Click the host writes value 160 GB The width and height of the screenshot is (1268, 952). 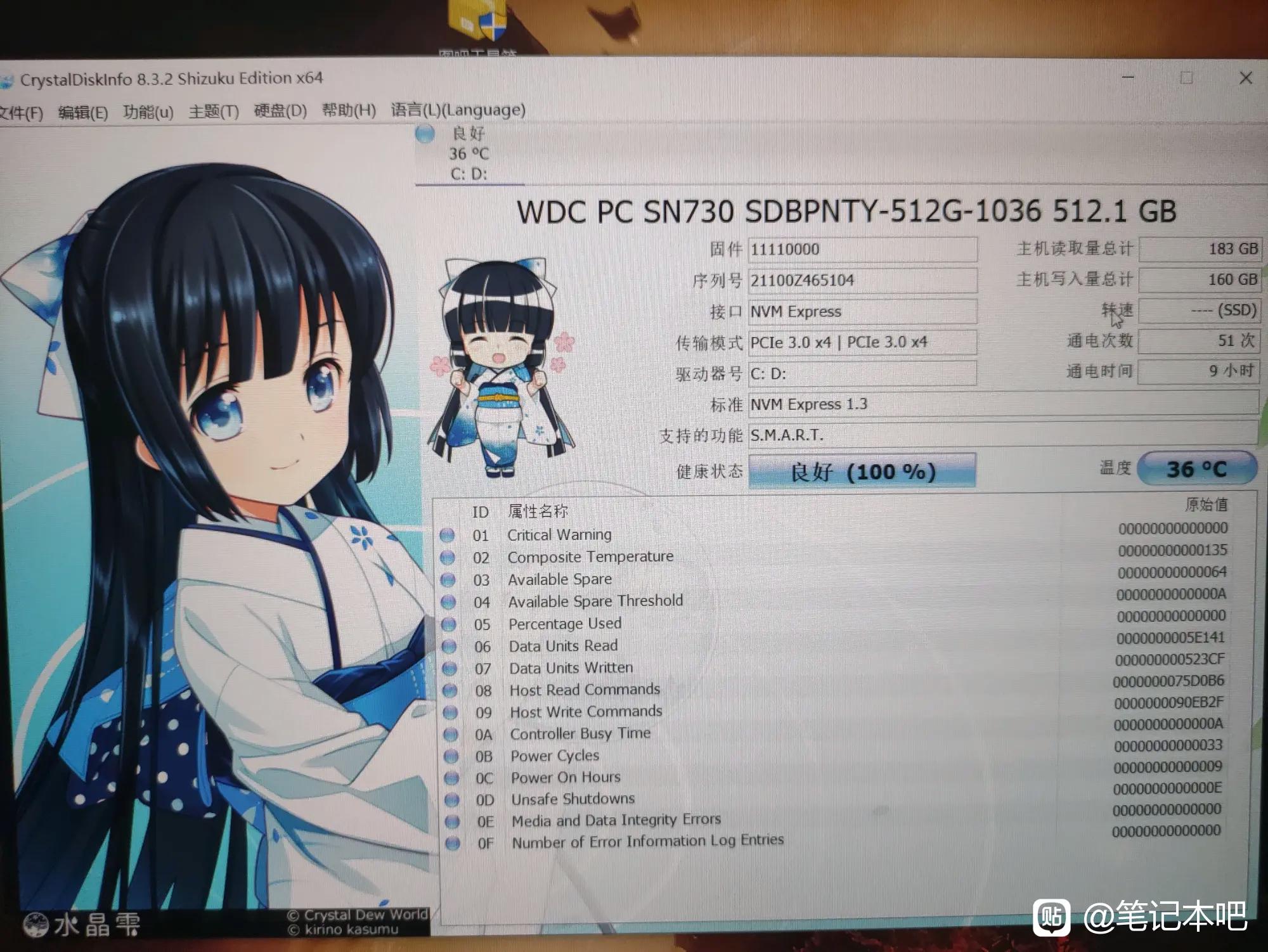[x=1200, y=280]
